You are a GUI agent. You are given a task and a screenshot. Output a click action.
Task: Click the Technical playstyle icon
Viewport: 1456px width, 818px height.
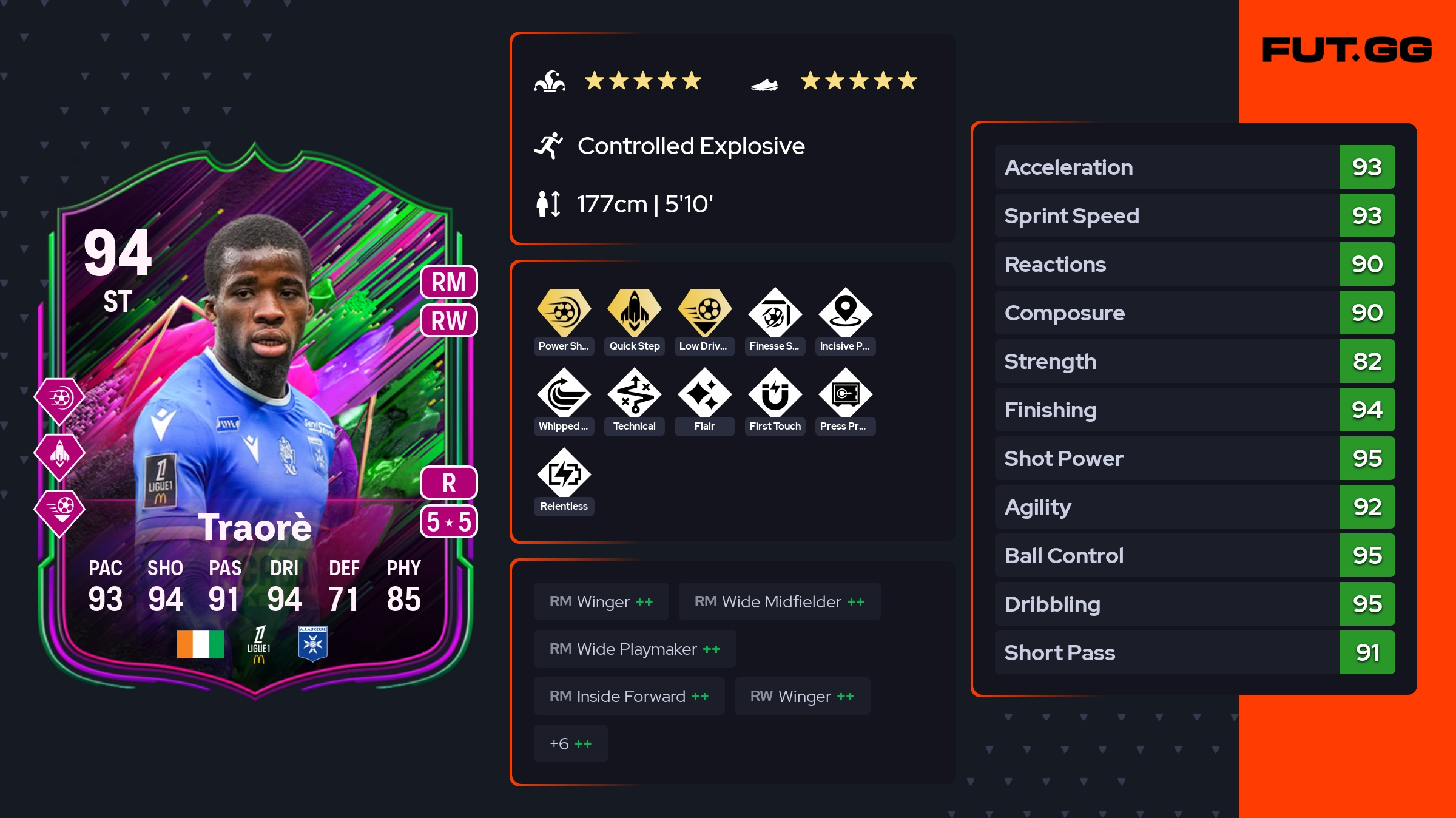(x=634, y=393)
